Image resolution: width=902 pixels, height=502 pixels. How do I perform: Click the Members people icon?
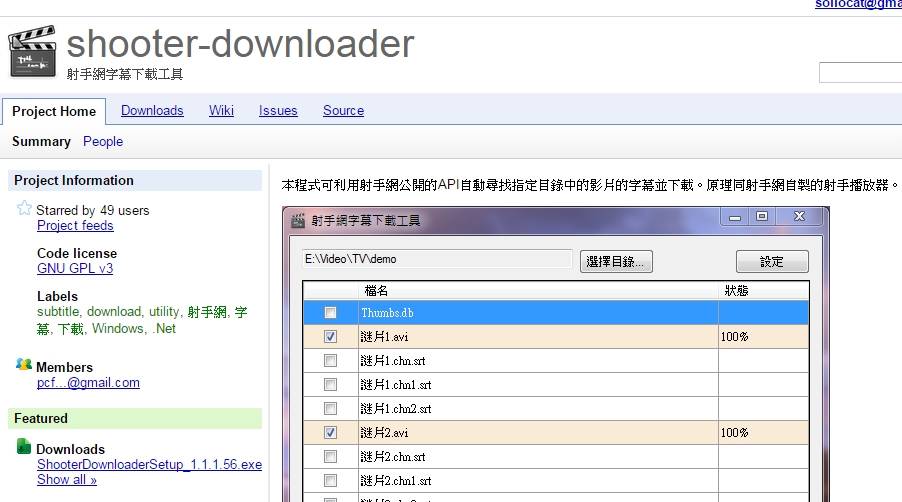[24, 365]
